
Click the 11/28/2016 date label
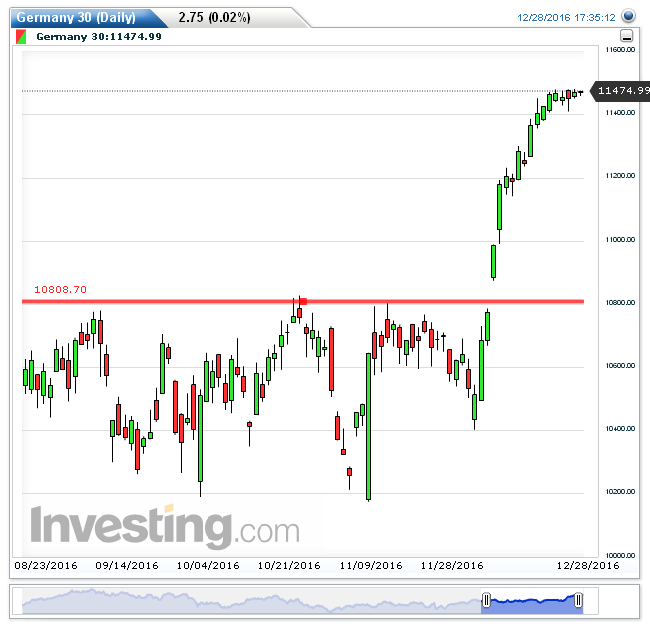pos(452,566)
